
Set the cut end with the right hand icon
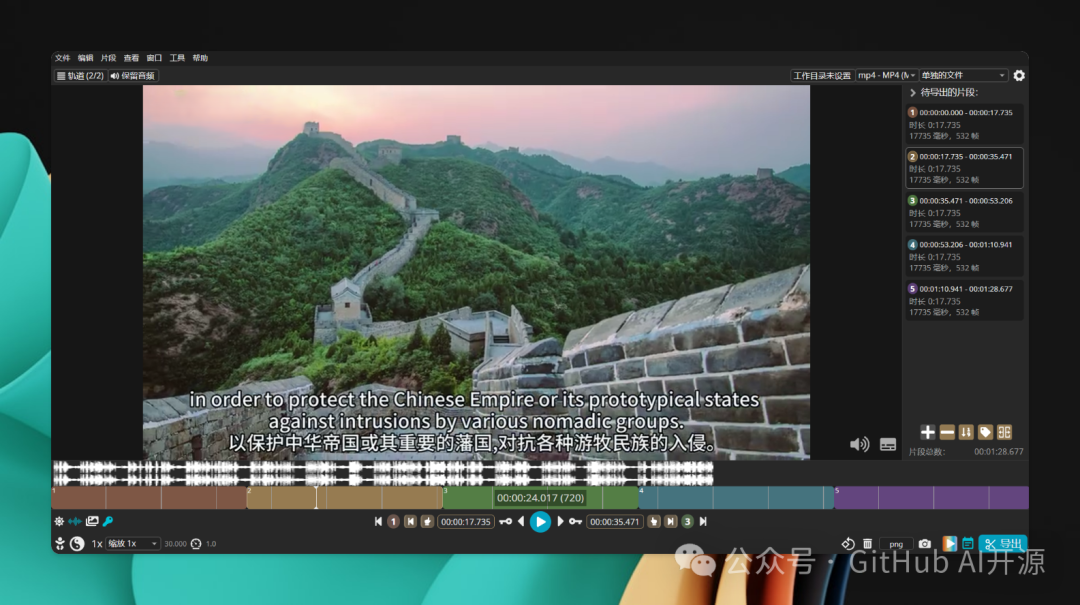tap(654, 522)
